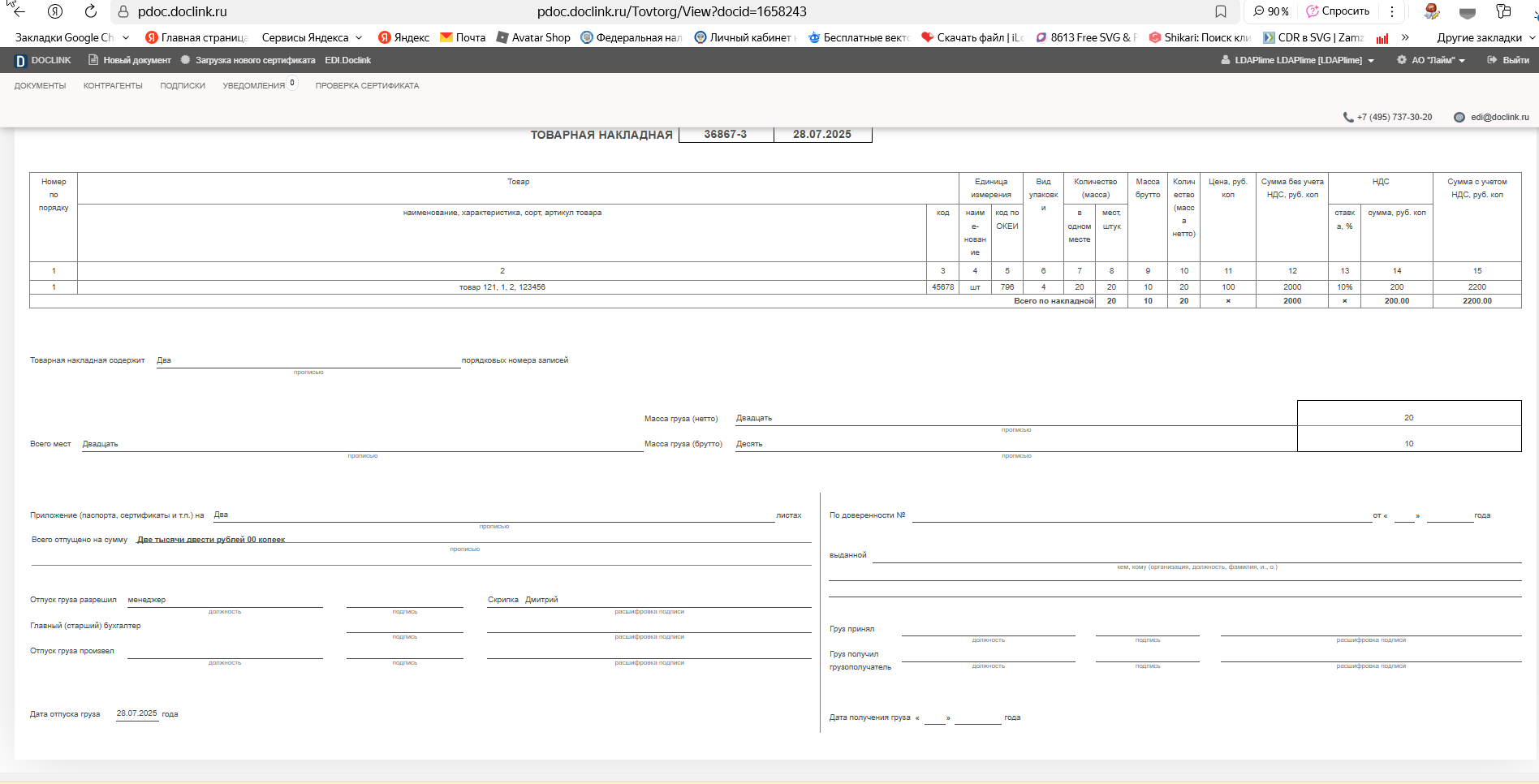Viewport: 1539px width, 784px height.
Task: Open the Почта mail bookmark
Action: pos(463,37)
